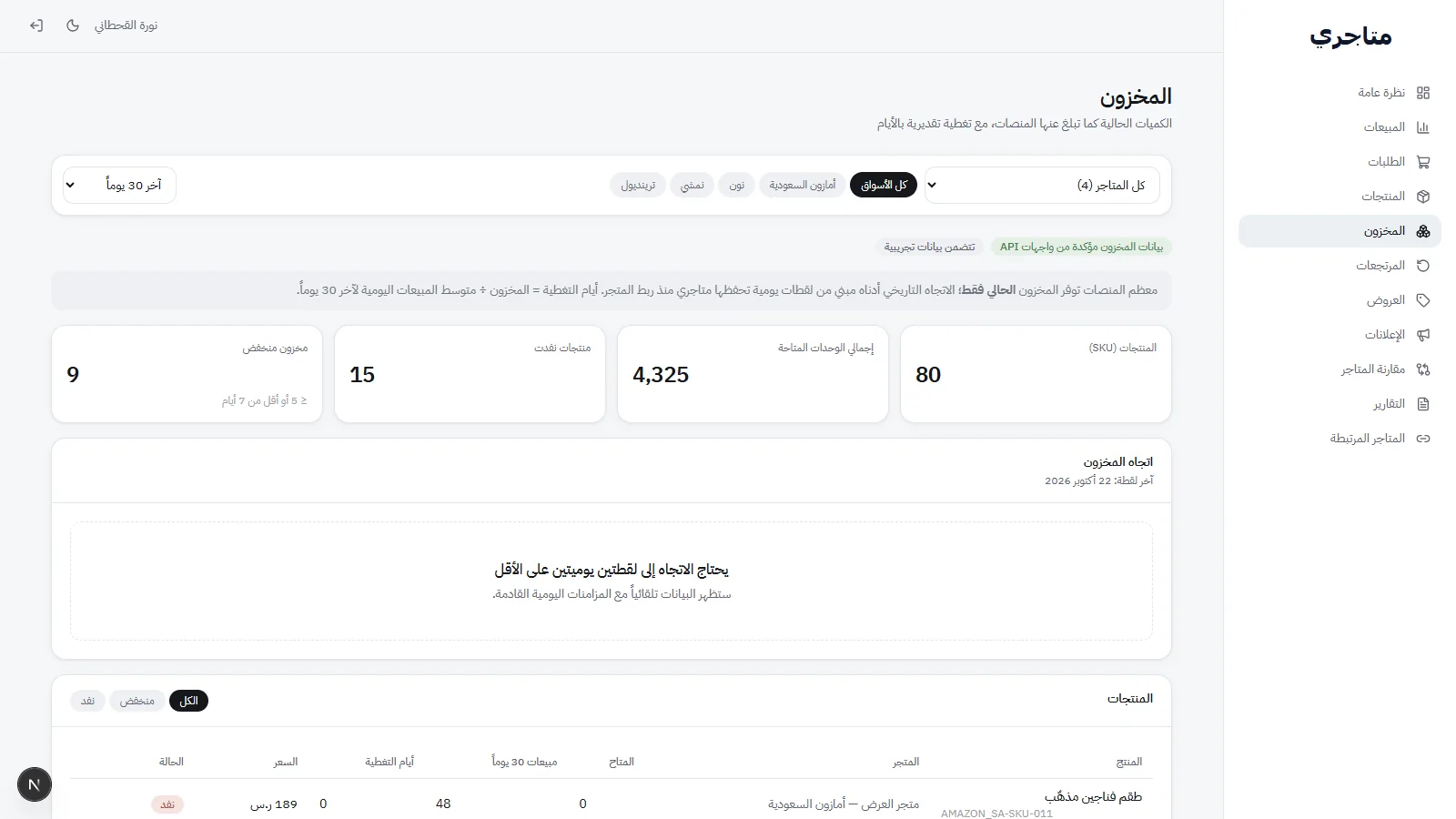
Task: Filter by نون marketplace
Action: pos(737,185)
